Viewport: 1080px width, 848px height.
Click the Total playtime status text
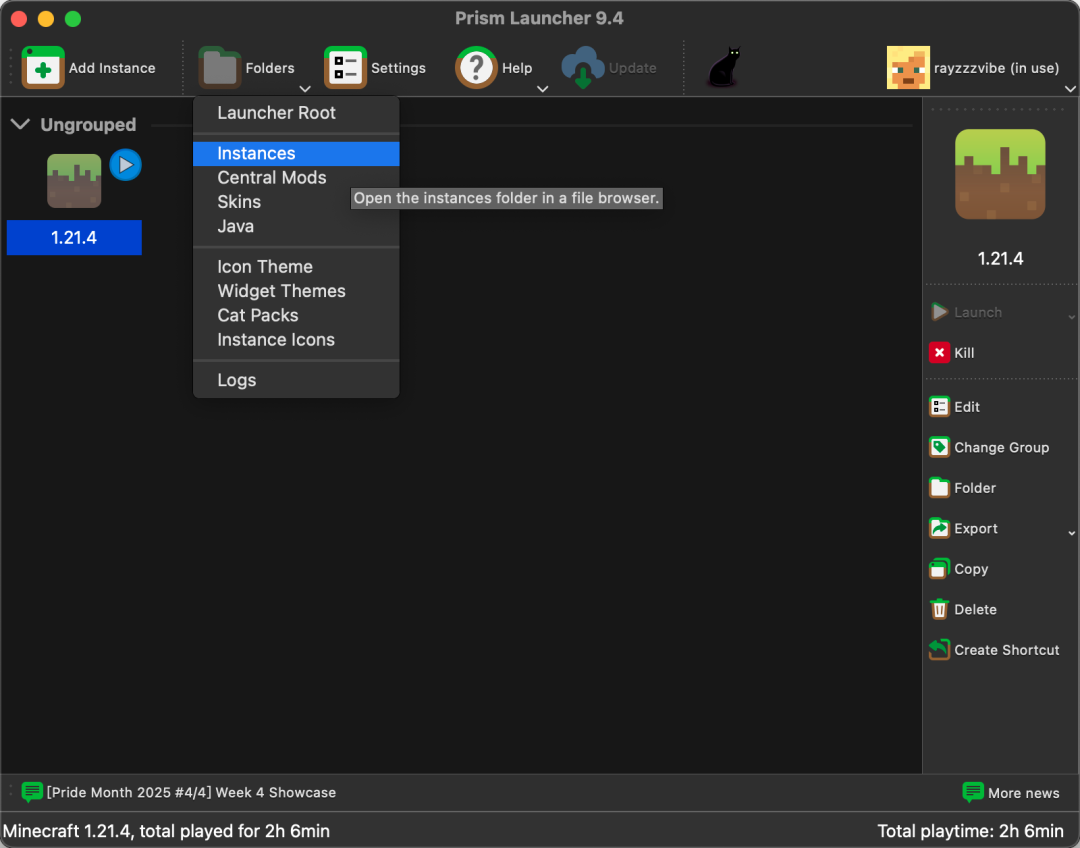pos(970,831)
